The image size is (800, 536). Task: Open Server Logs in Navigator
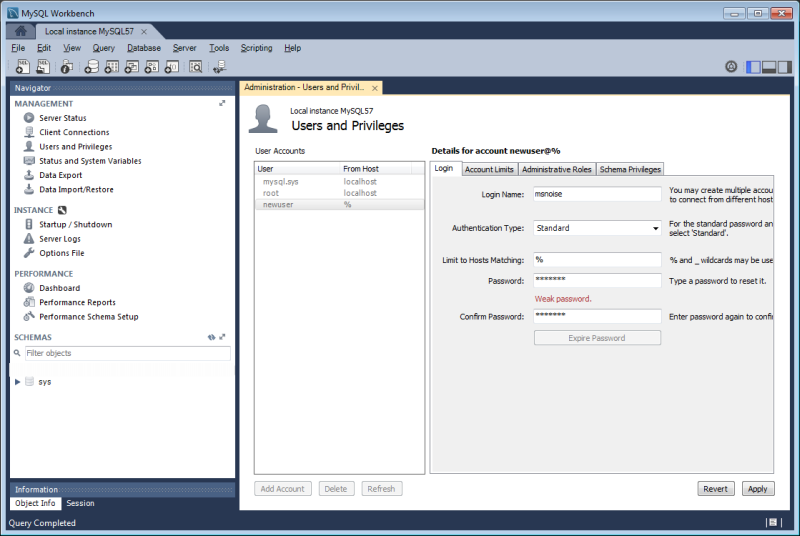[x=60, y=239]
